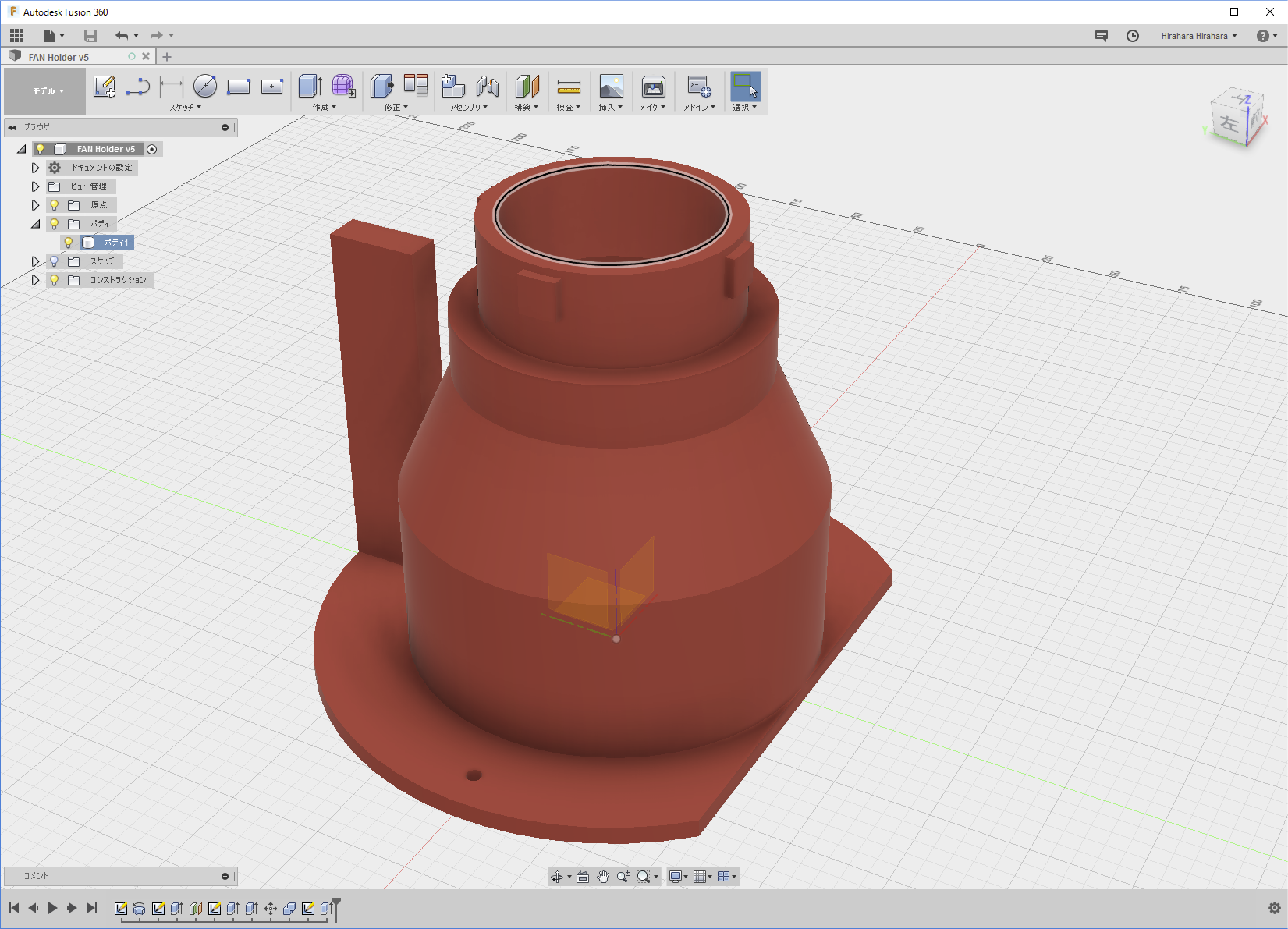Click the Create Form icon
Screen dimensions: 1288x929
point(343,87)
